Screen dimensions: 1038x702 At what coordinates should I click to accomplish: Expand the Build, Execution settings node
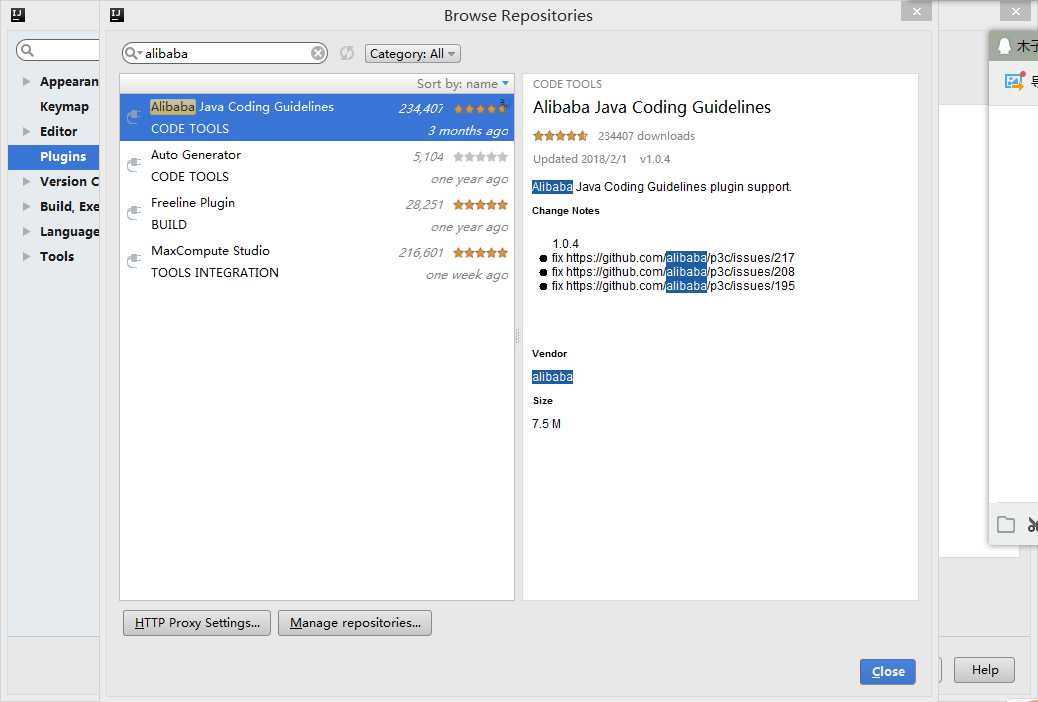pyautogui.click(x=26, y=206)
